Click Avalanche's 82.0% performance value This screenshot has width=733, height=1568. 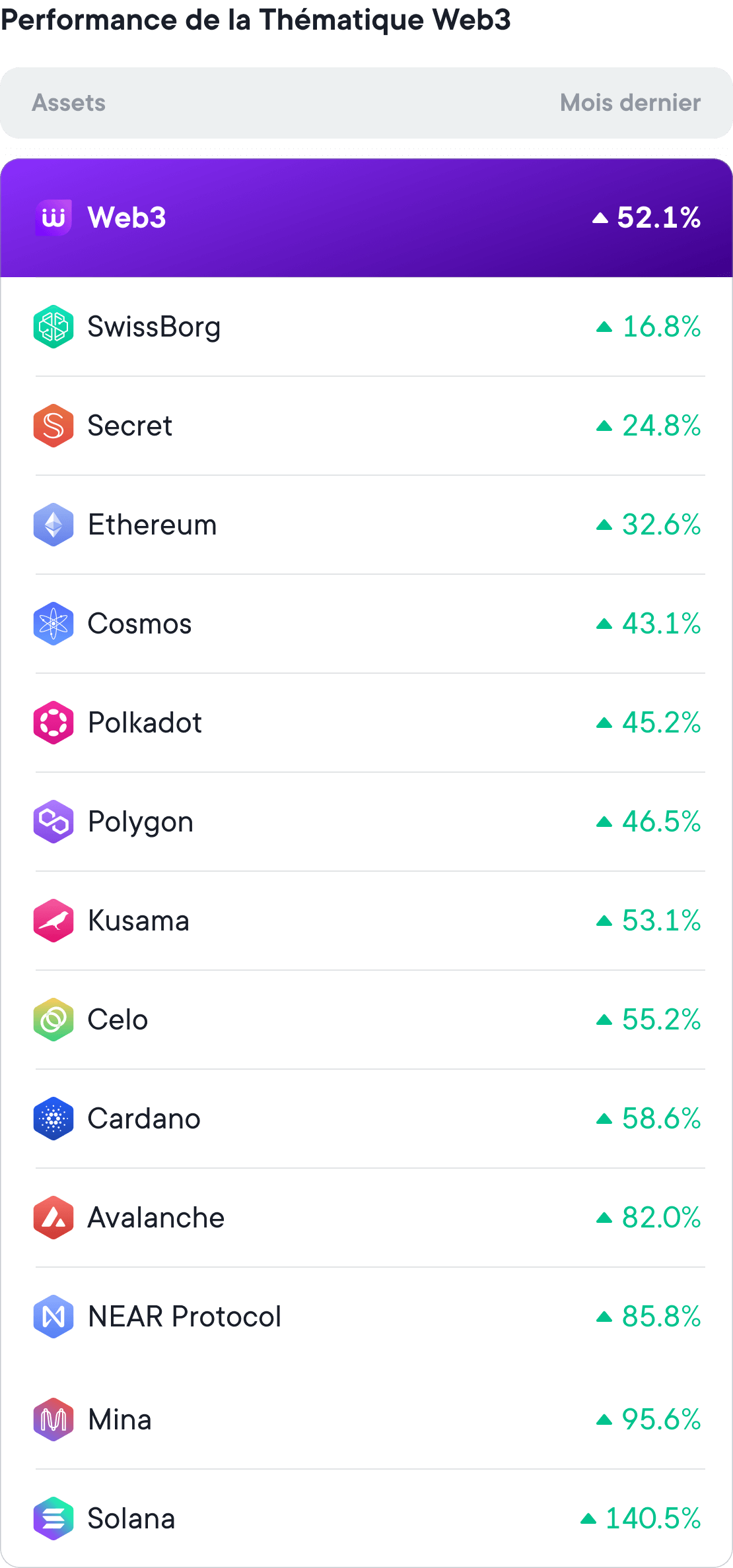pyautogui.click(x=660, y=1218)
